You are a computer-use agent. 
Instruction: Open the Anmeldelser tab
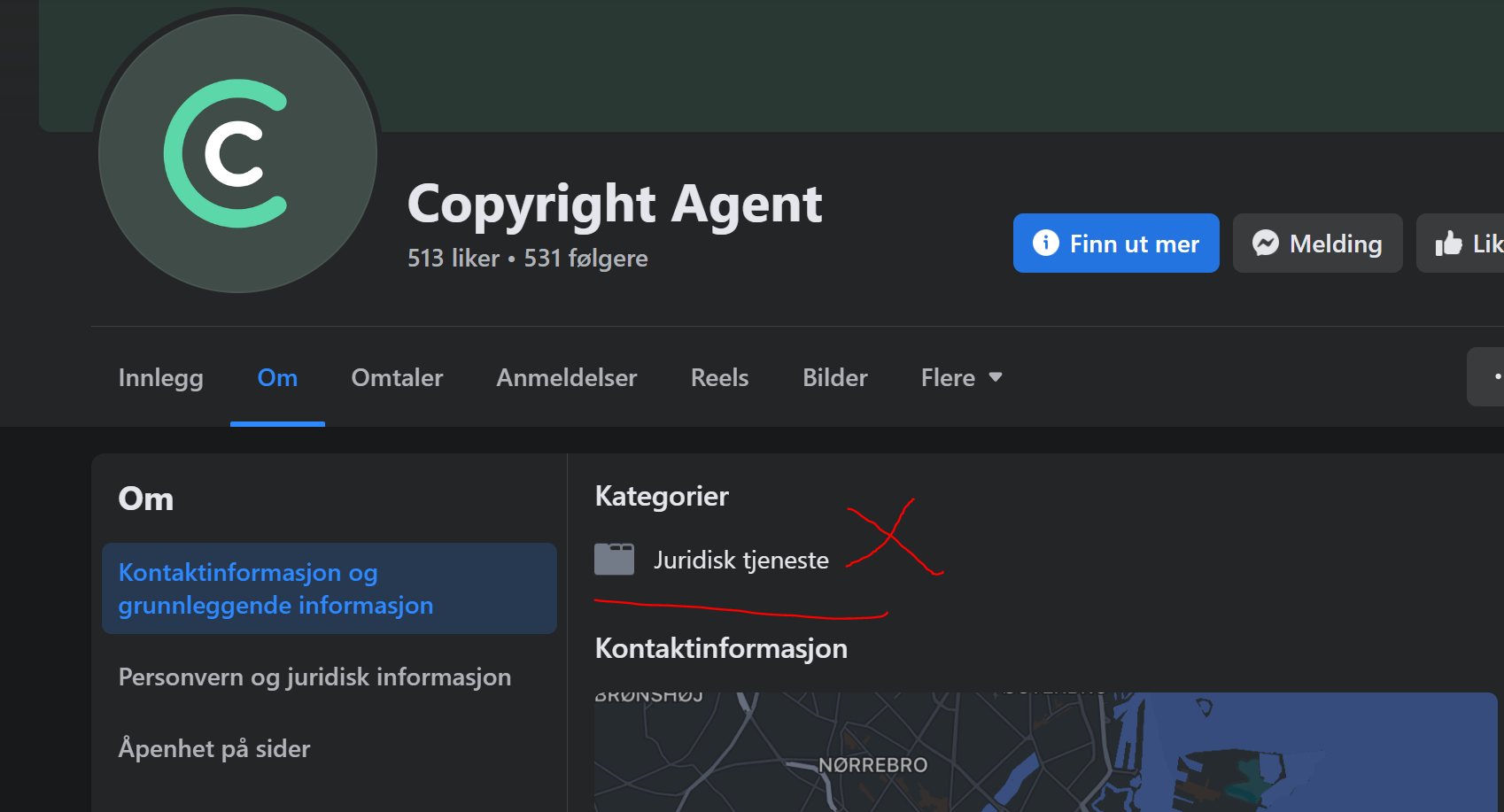pos(567,377)
